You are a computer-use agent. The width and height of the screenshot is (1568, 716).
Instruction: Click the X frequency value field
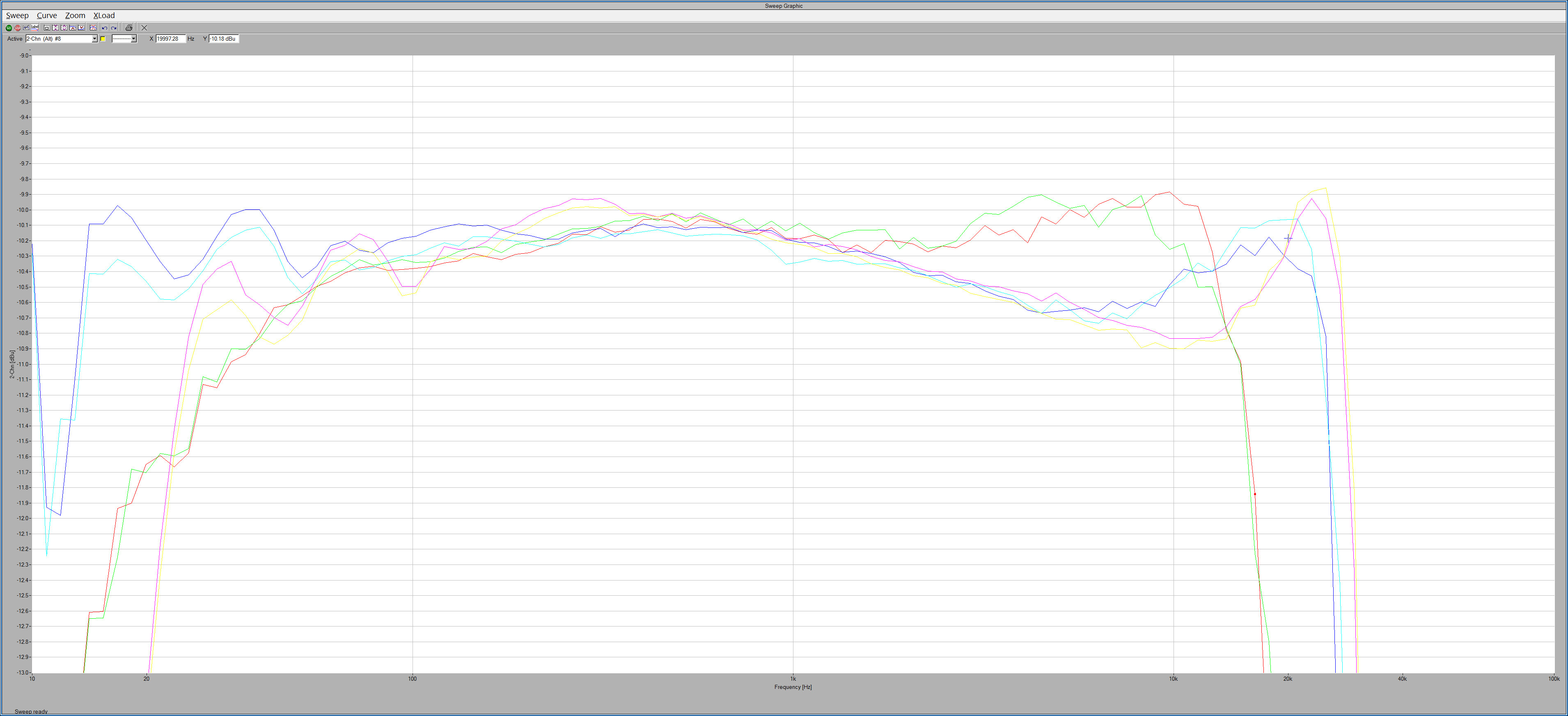(171, 39)
